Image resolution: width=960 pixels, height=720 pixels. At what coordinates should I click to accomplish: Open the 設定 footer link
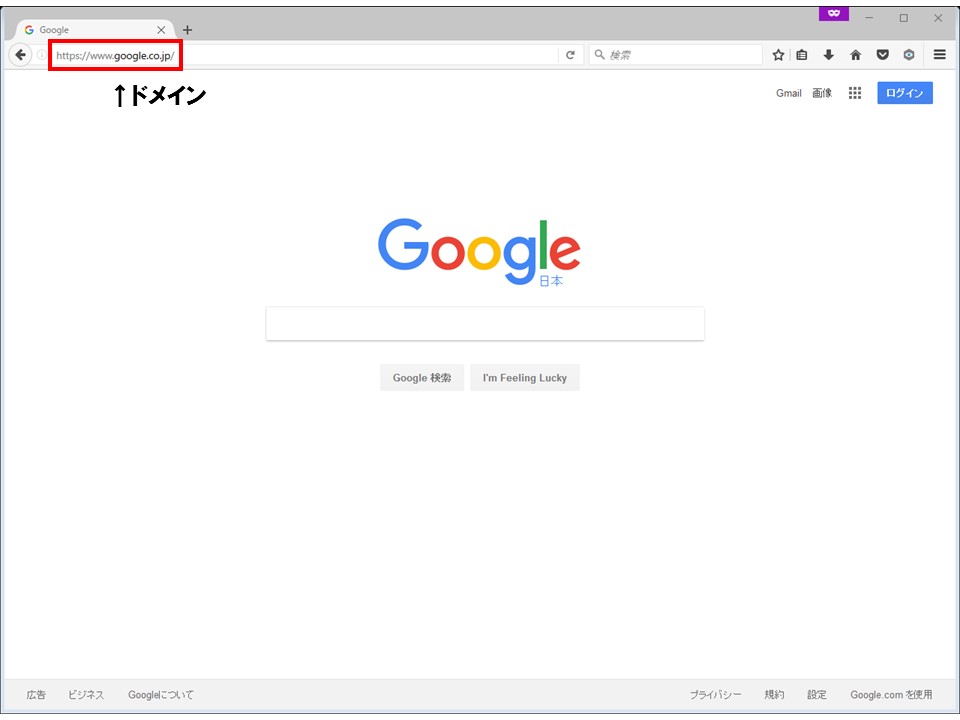817,695
